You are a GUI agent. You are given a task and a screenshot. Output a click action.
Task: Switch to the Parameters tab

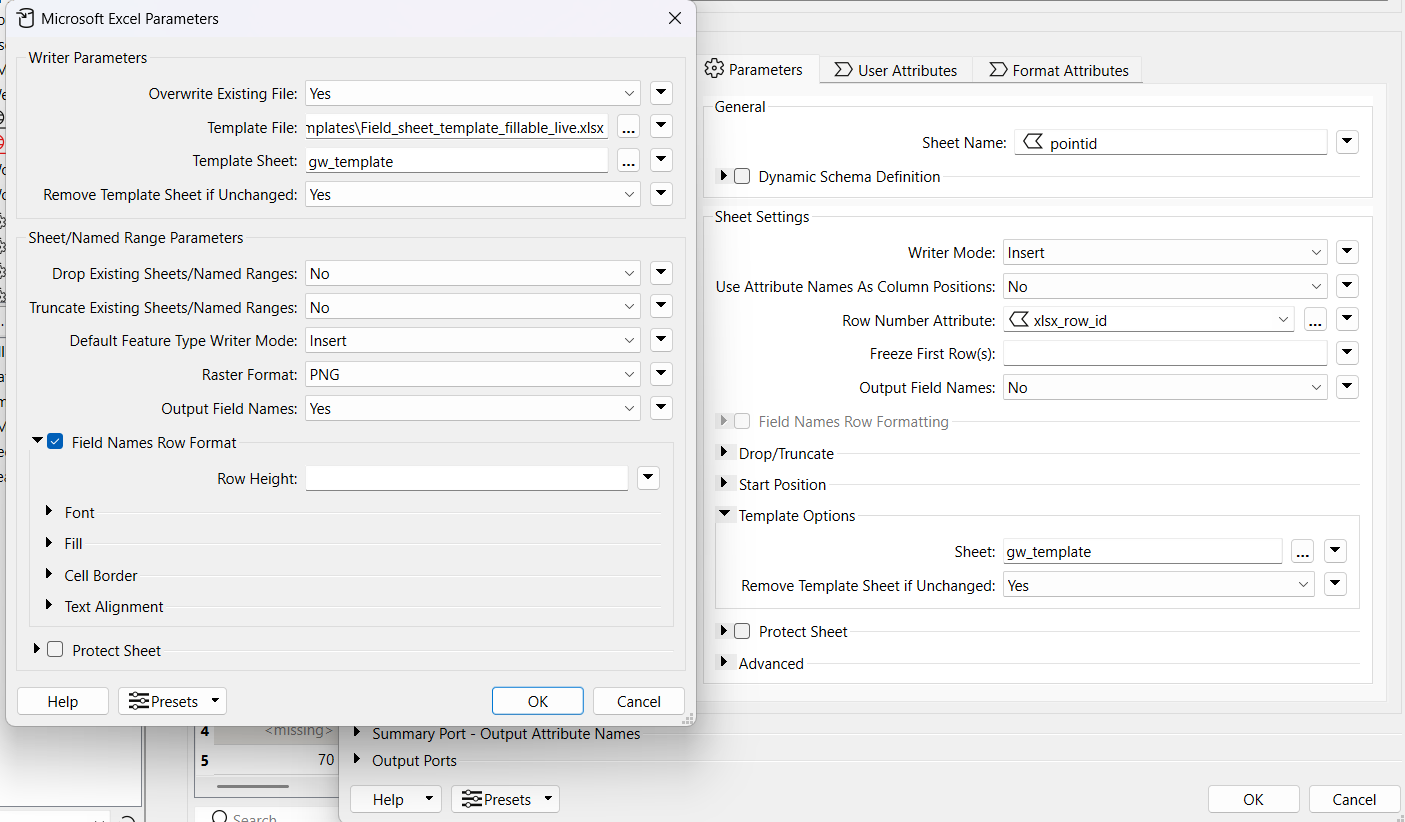(754, 70)
